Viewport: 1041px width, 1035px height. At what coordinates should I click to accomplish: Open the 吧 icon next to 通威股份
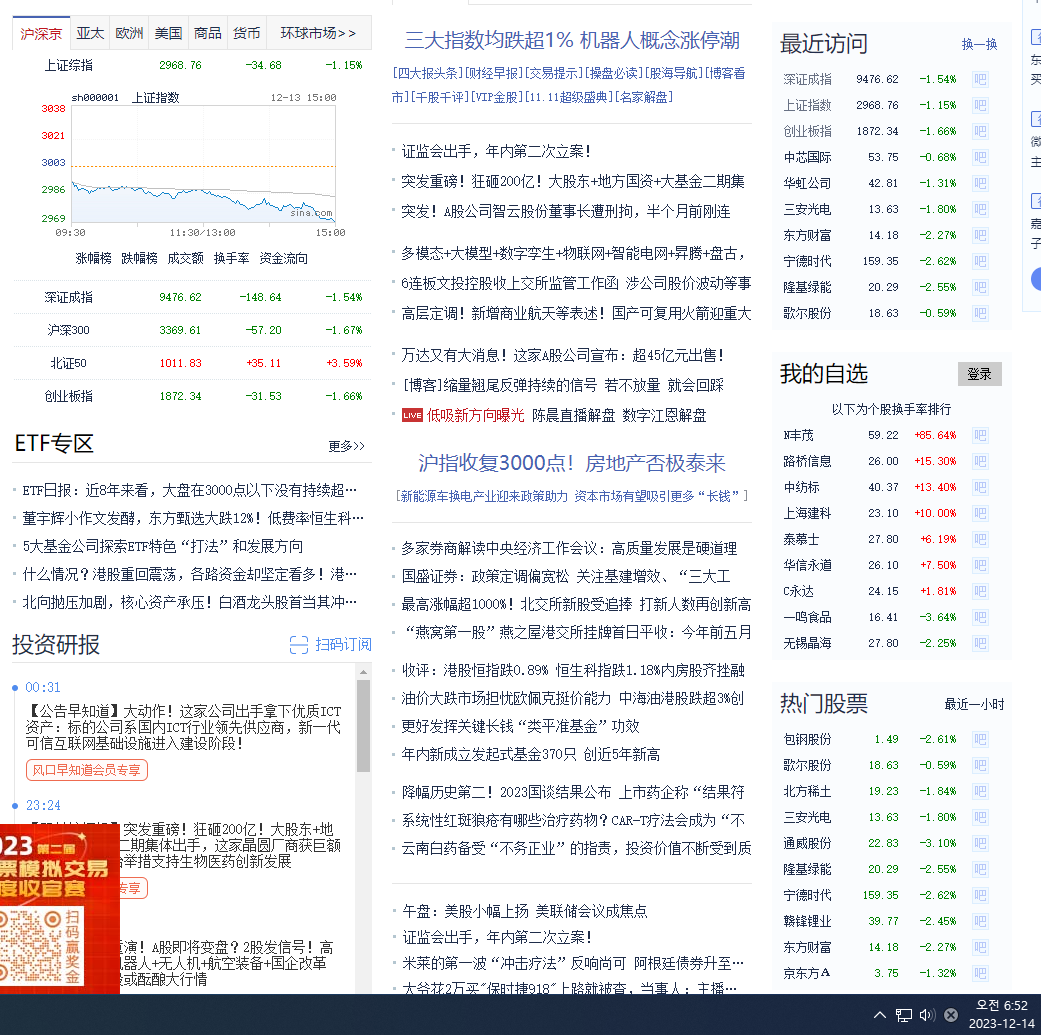click(x=980, y=843)
